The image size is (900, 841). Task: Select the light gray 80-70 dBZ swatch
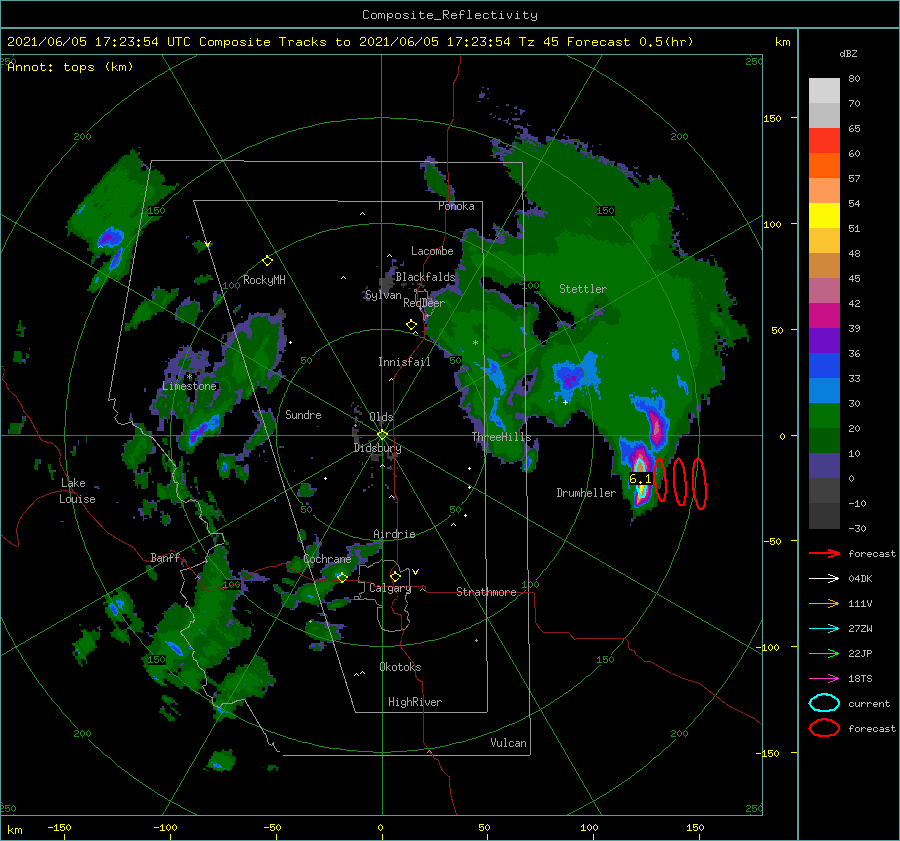point(824,91)
